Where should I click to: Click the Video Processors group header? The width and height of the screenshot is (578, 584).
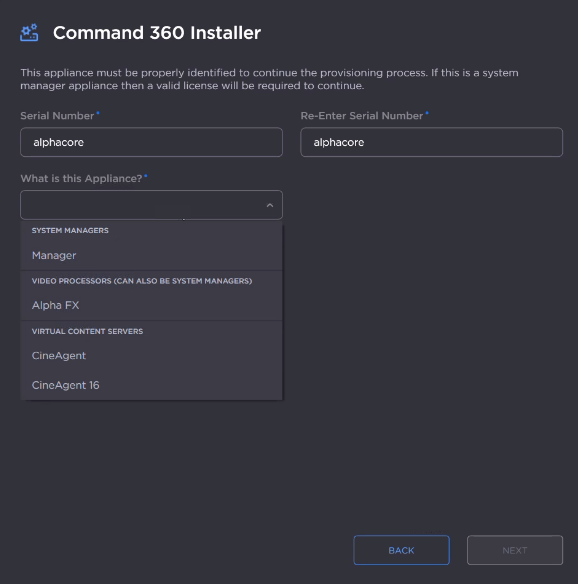[142, 281]
